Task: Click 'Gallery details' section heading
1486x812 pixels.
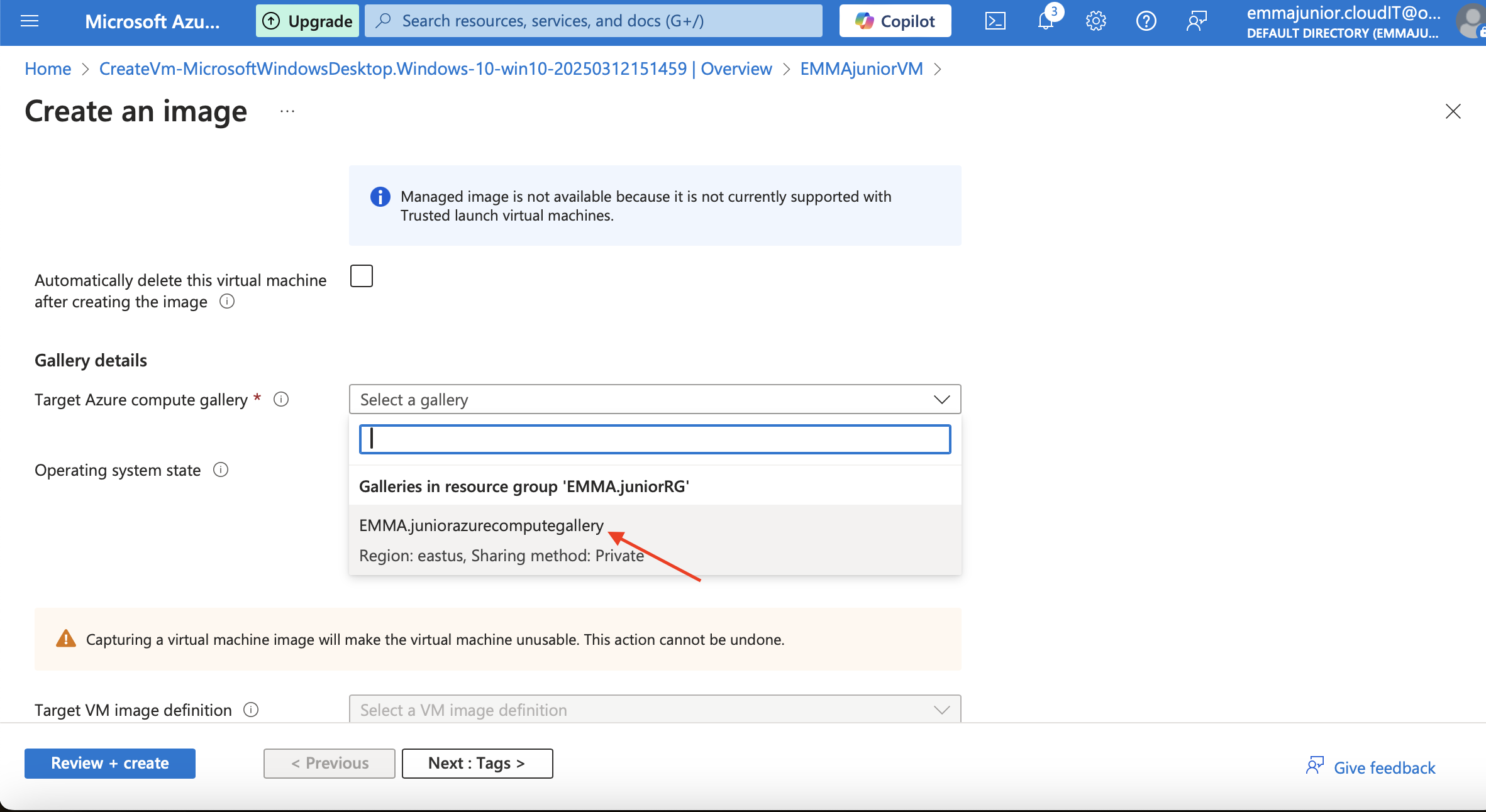Action: pyautogui.click(x=91, y=360)
